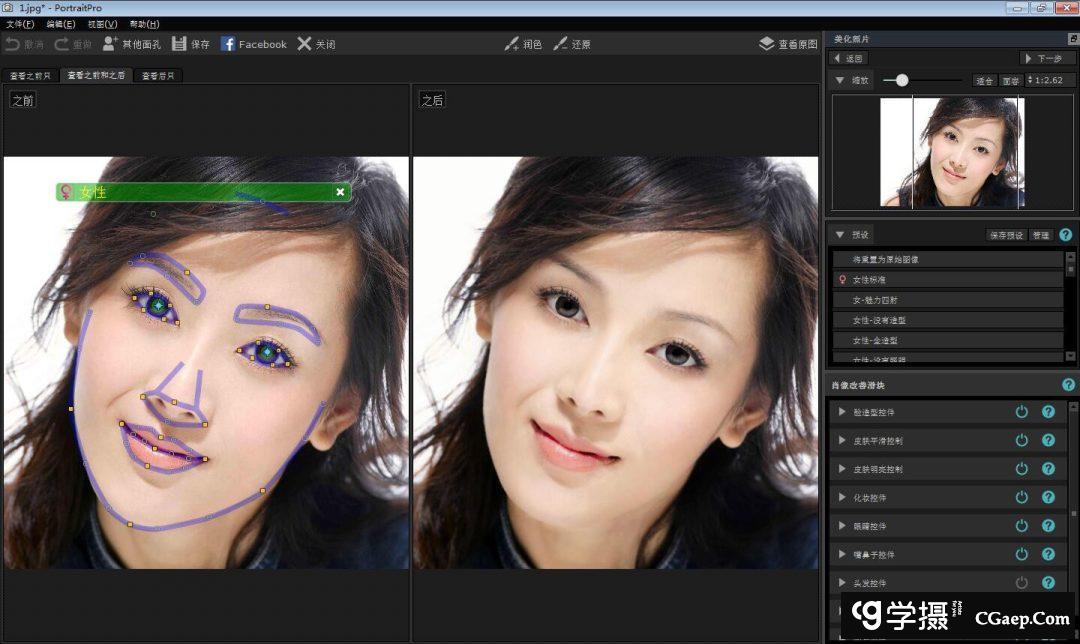This screenshot has height=644, width=1080.
Task: Click the 其他面孔 (other faces) icon
Action: click(x=110, y=44)
